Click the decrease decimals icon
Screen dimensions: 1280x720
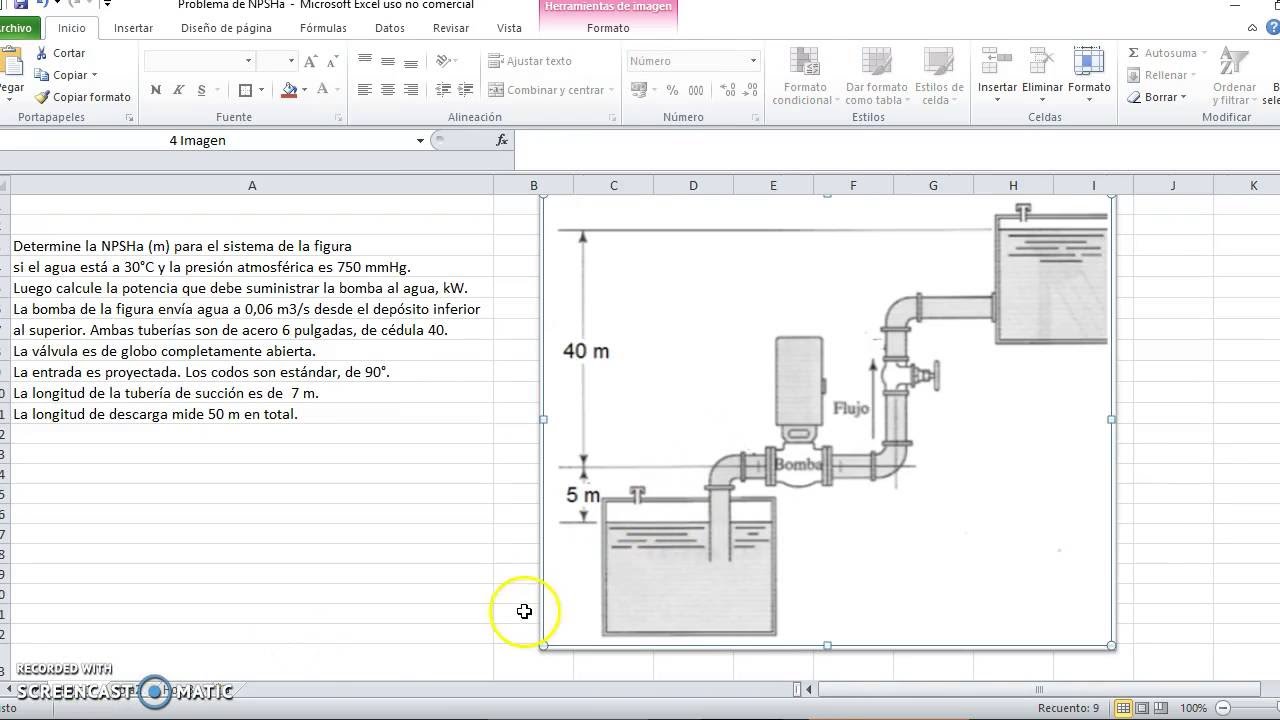750,90
